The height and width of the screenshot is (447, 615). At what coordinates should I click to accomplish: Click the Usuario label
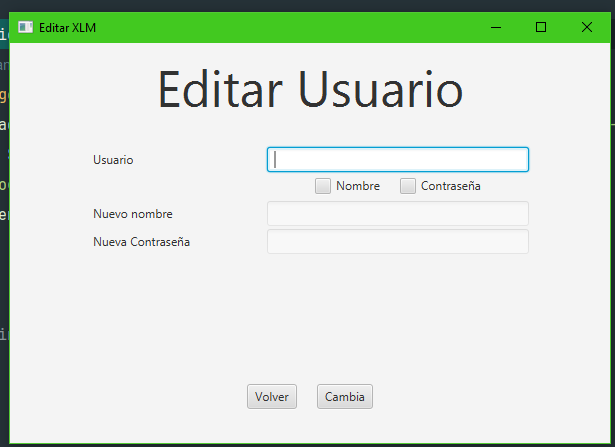(x=113, y=160)
